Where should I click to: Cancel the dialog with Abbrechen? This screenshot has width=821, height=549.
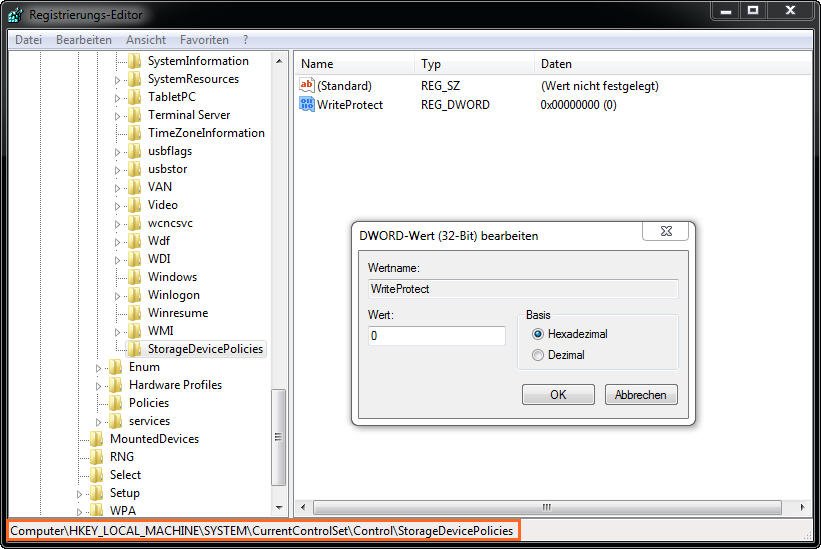coord(641,395)
